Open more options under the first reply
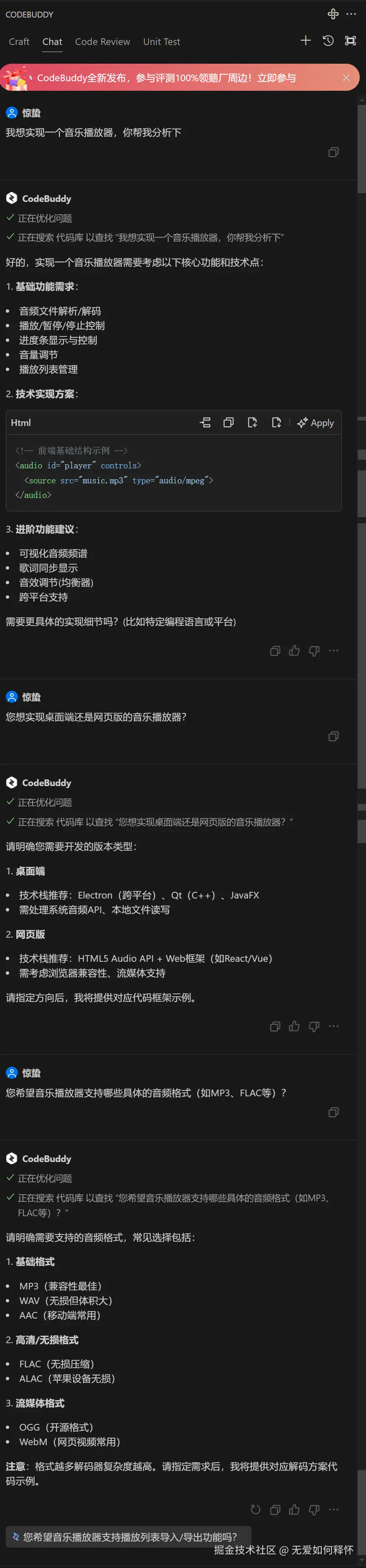The width and height of the screenshot is (366, 1568). tap(334, 651)
